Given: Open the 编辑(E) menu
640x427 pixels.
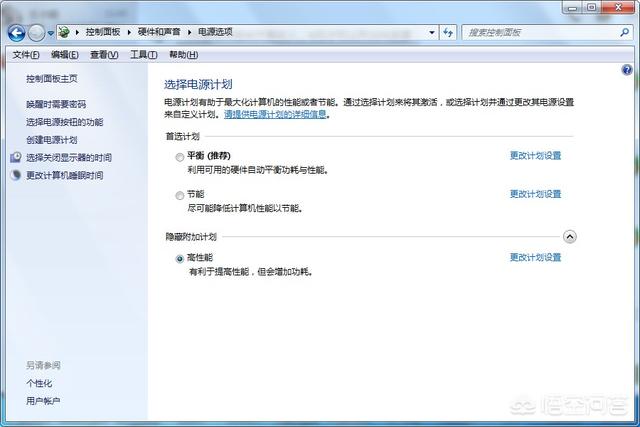Looking at the screenshot, I should pyautogui.click(x=65, y=55).
